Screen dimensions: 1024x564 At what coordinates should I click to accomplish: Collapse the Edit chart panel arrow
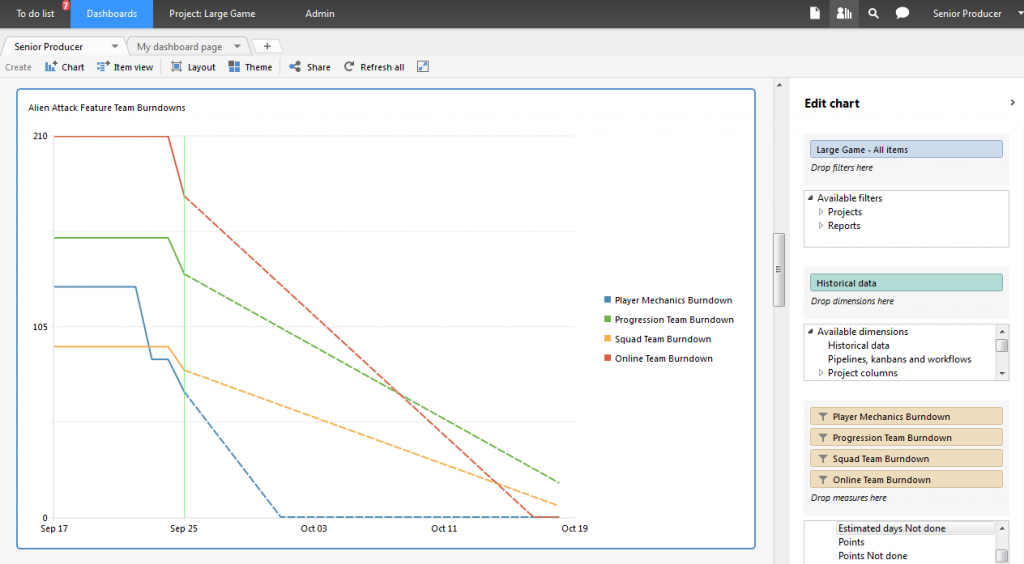1012,102
